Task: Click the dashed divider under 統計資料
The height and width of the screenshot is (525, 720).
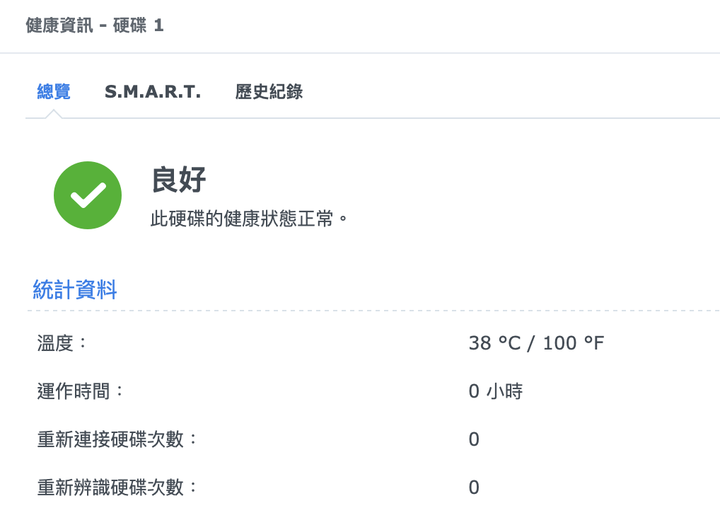Action: pos(373,310)
